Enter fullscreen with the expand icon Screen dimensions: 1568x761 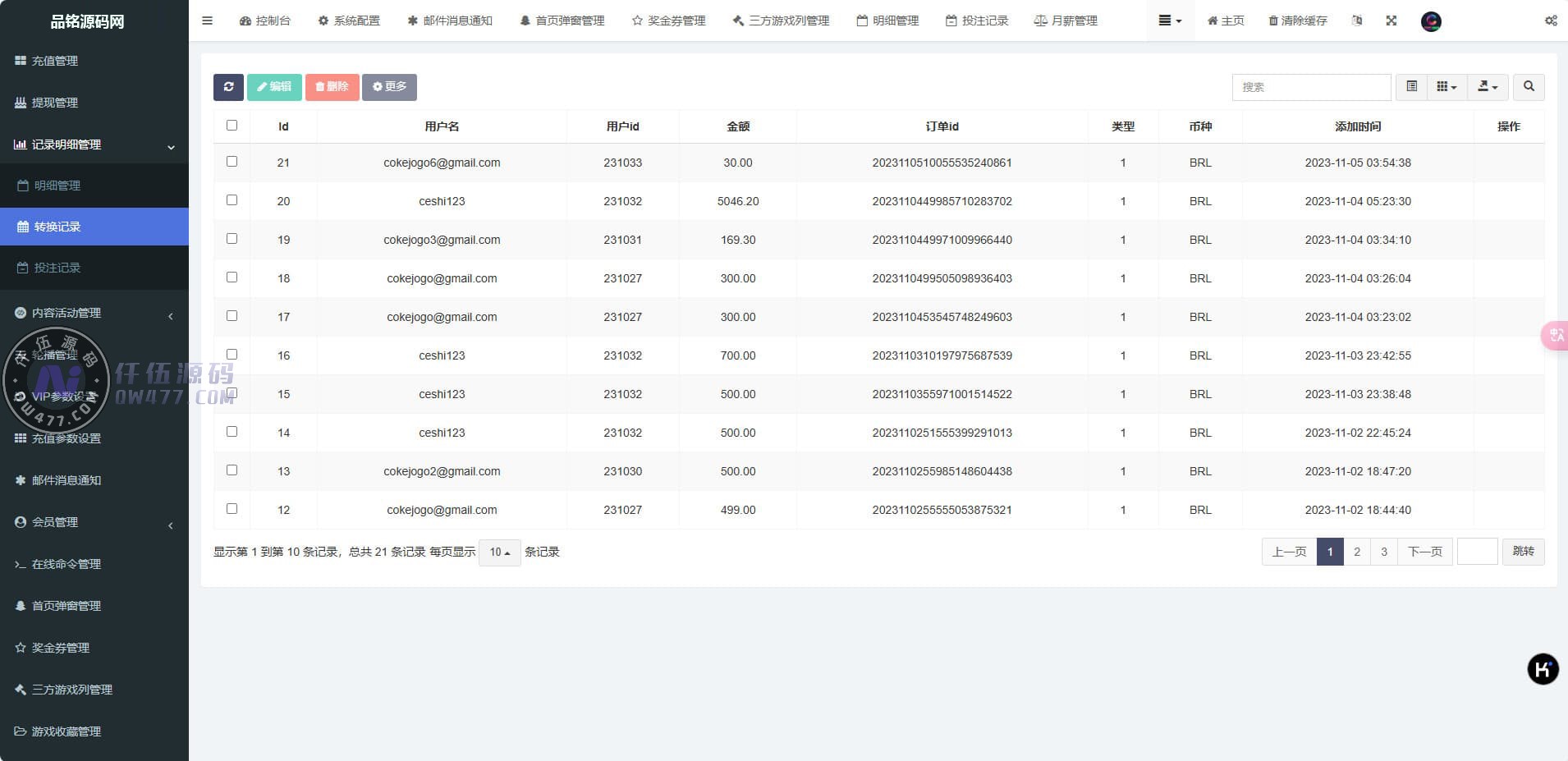tap(1391, 21)
